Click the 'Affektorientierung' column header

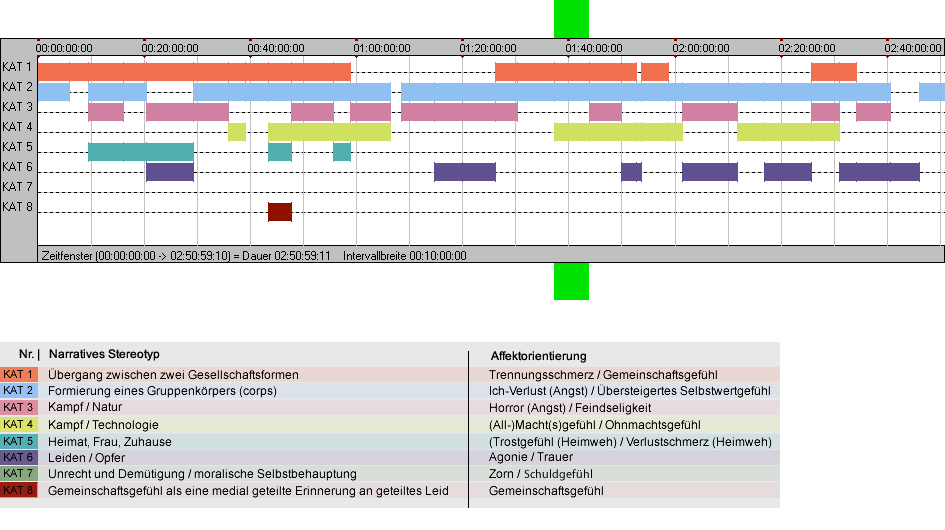coord(539,356)
